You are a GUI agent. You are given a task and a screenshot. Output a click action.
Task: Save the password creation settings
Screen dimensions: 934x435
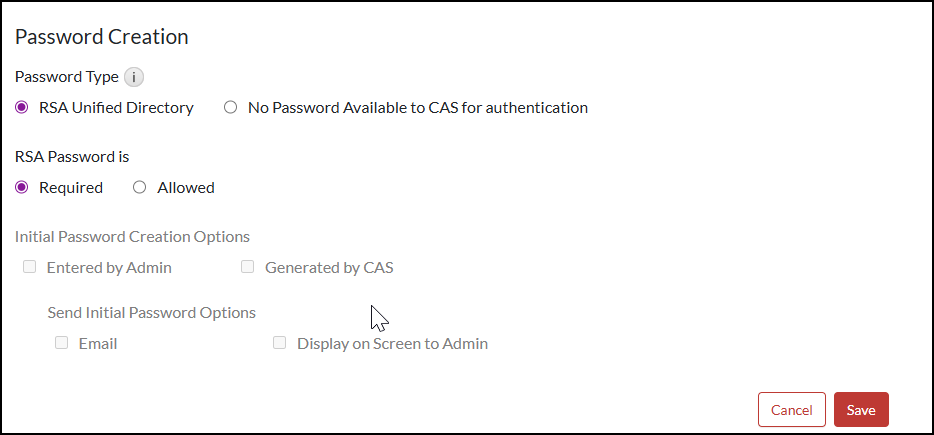coord(861,410)
